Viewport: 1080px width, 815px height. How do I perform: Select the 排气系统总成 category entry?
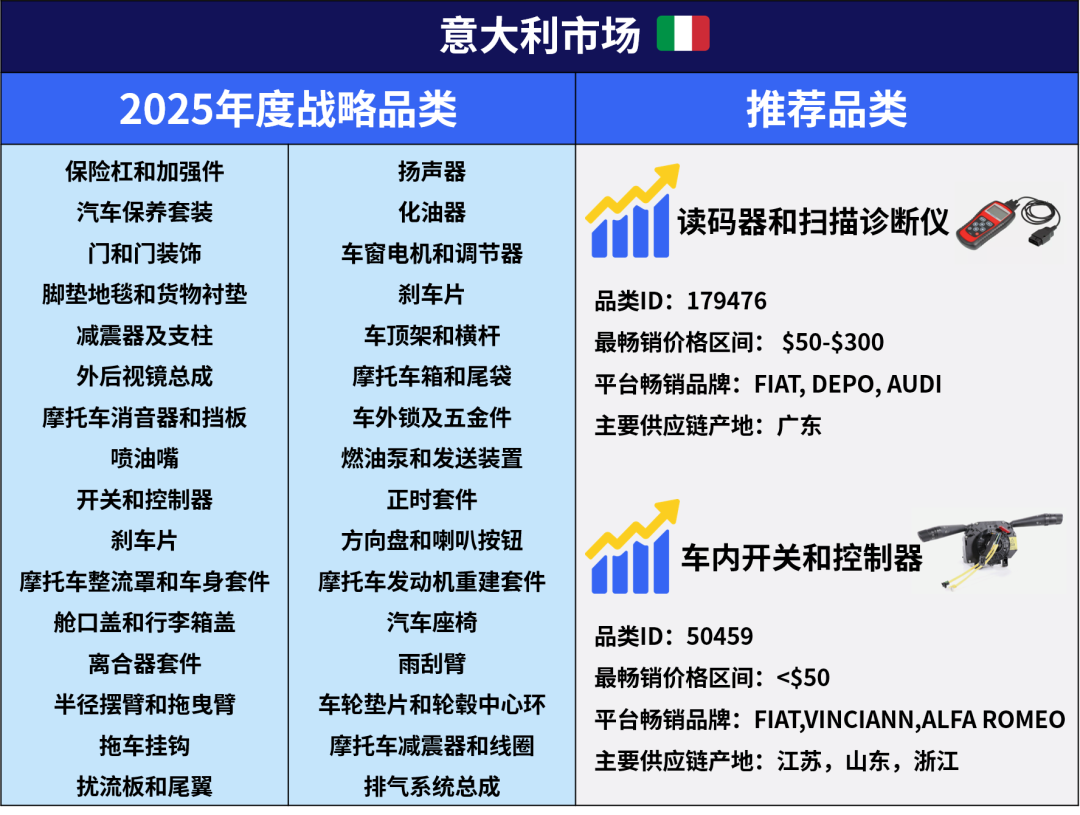point(430,784)
